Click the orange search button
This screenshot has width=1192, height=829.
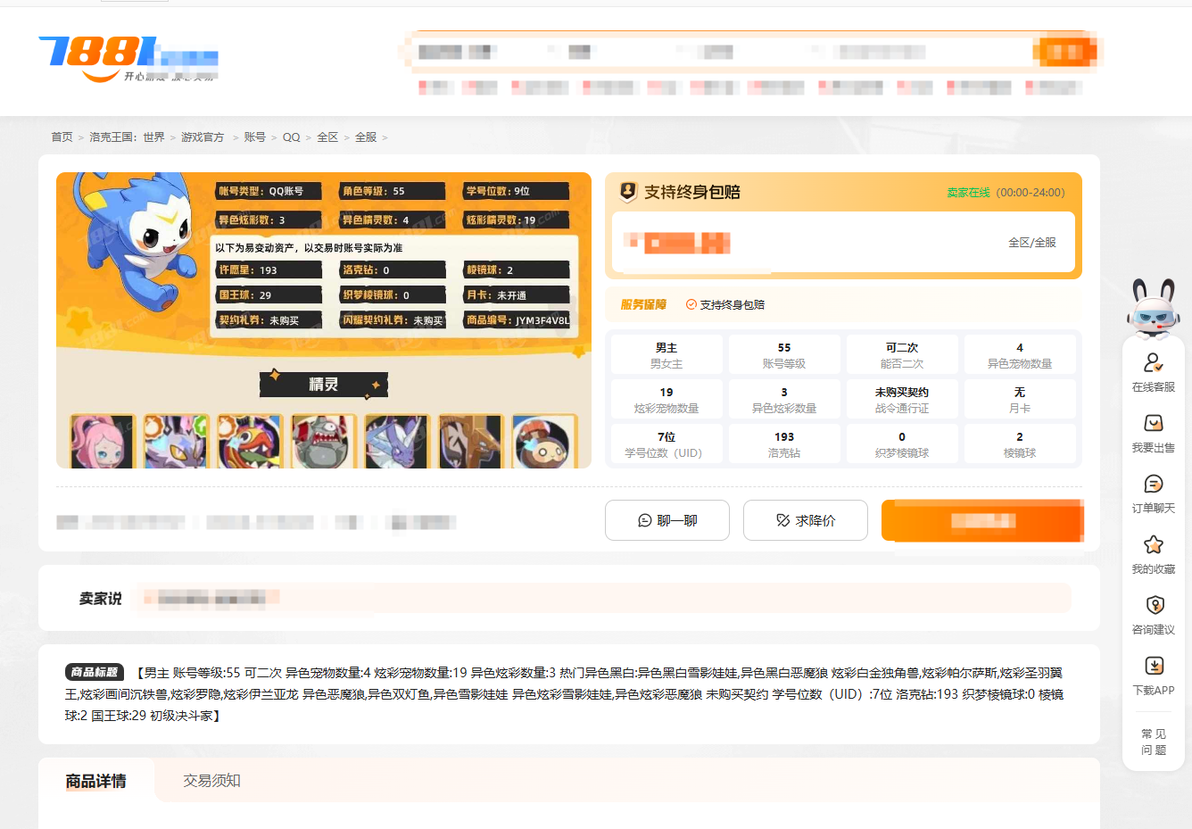point(1066,51)
